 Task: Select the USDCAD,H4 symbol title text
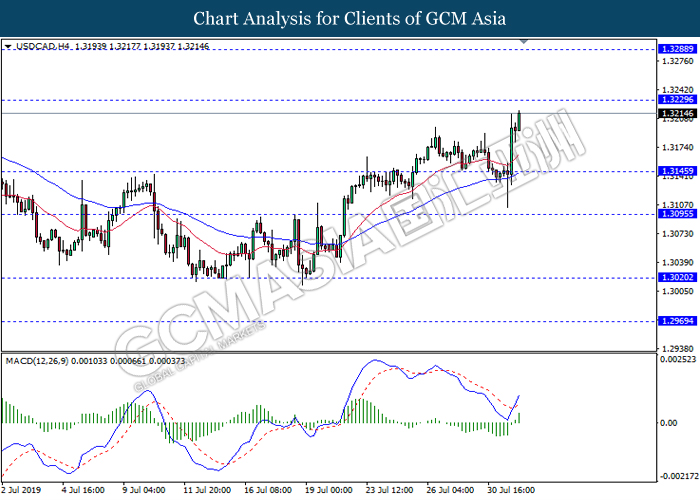(43, 46)
